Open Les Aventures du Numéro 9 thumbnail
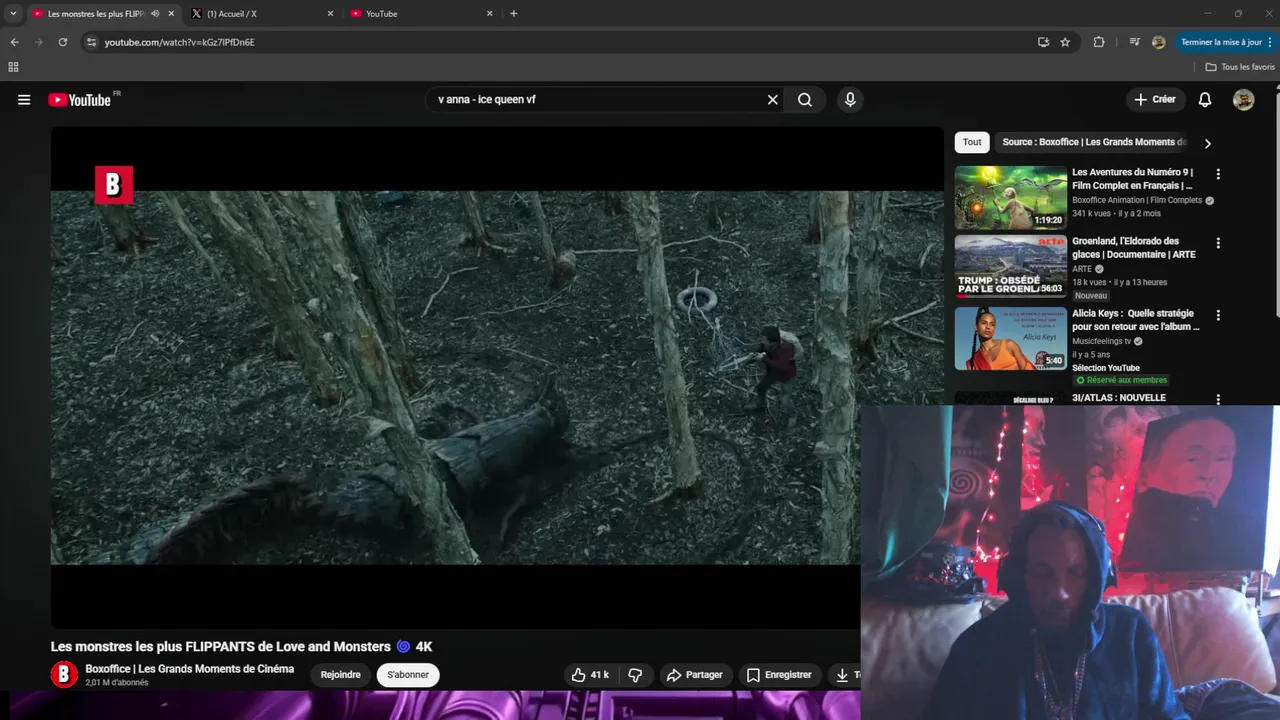 pyautogui.click(x=1010, y=198)
